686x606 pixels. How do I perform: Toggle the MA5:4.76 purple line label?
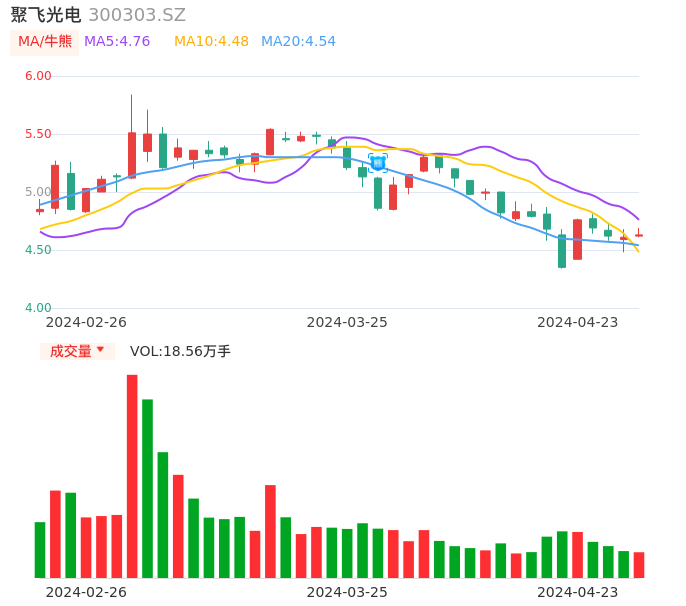(117, 42)
